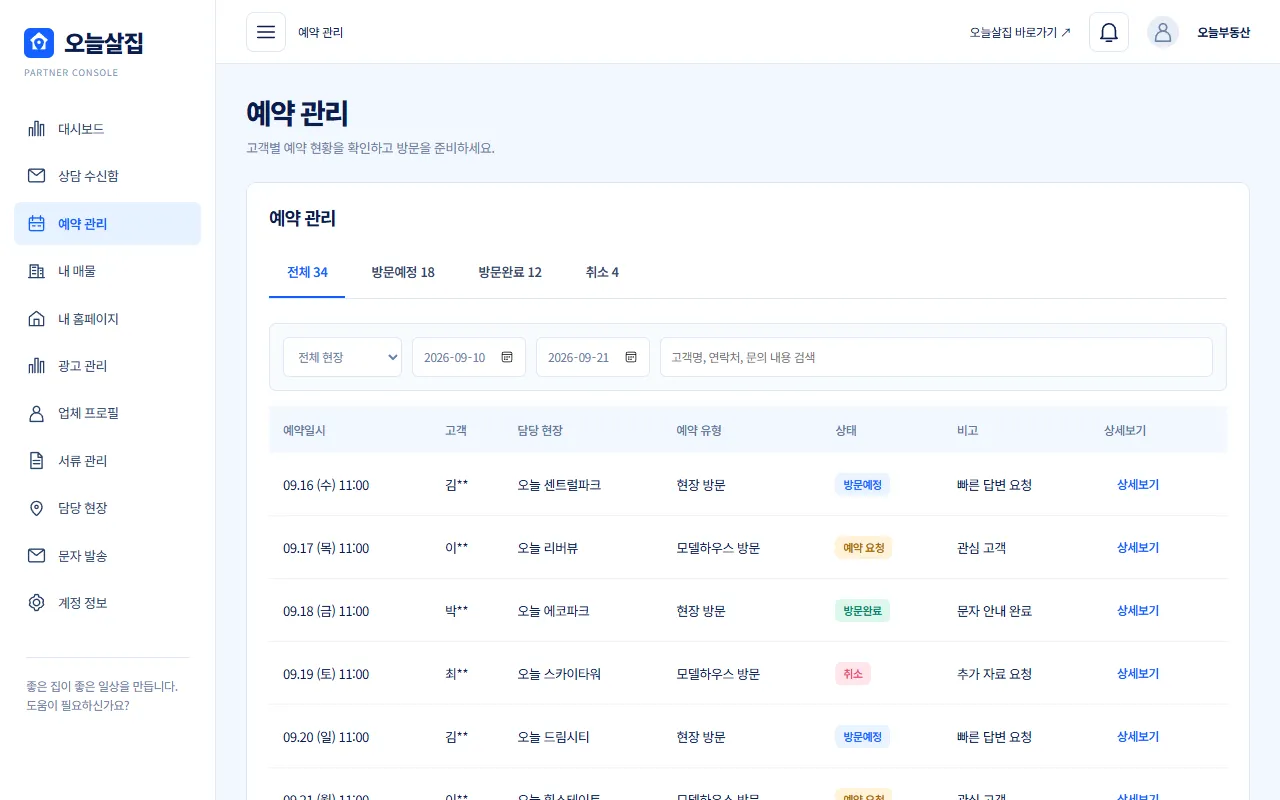
Task: Switch to the 취소 4 tab
Action: pyautogui.click(x=602, y=272)
